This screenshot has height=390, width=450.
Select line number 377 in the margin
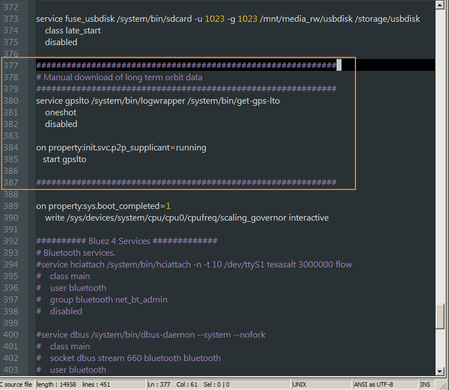click(11, 65)
